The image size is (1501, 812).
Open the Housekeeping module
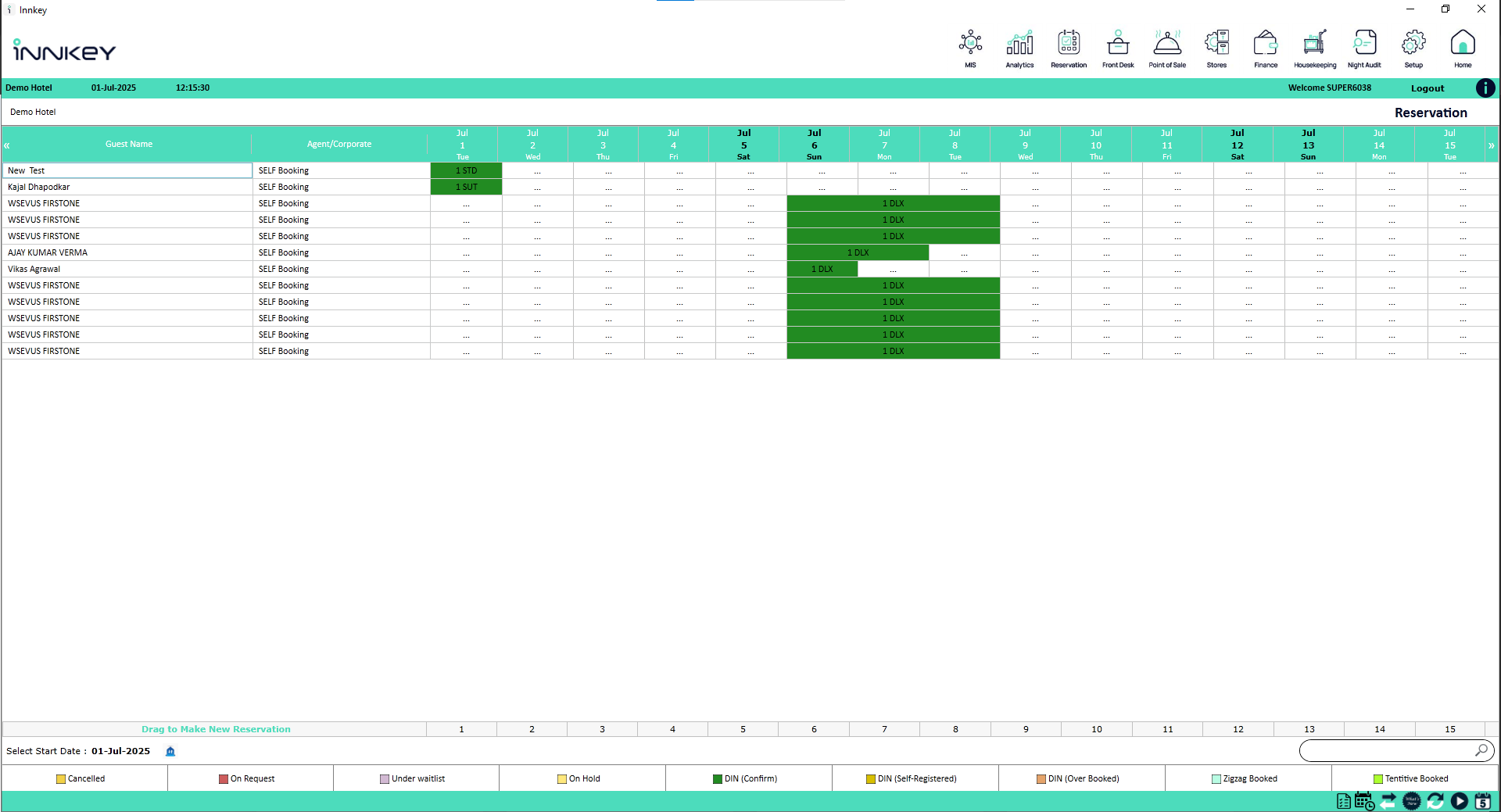(1315, 48)
